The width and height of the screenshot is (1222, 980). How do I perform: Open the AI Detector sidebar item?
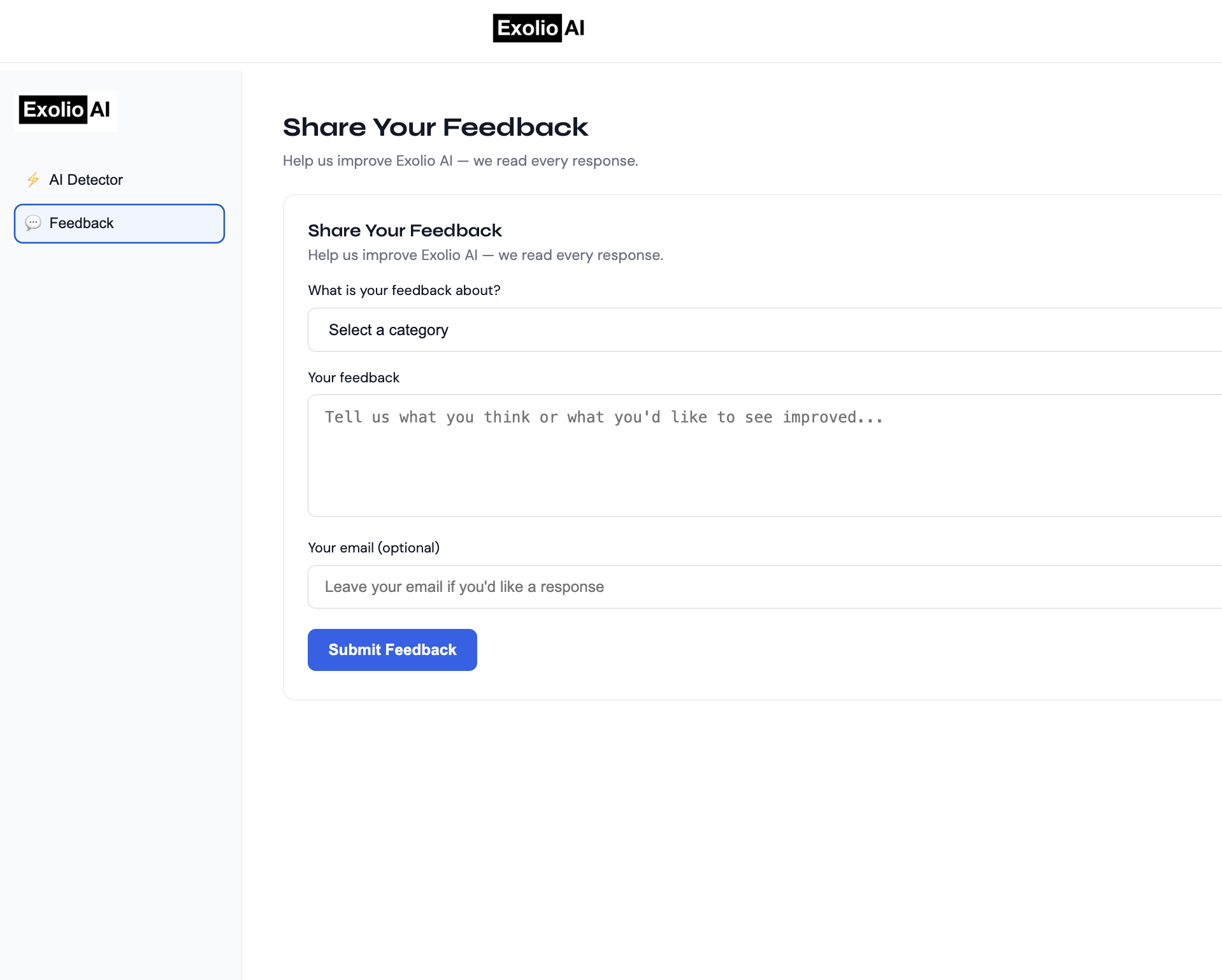coord(85,180)
